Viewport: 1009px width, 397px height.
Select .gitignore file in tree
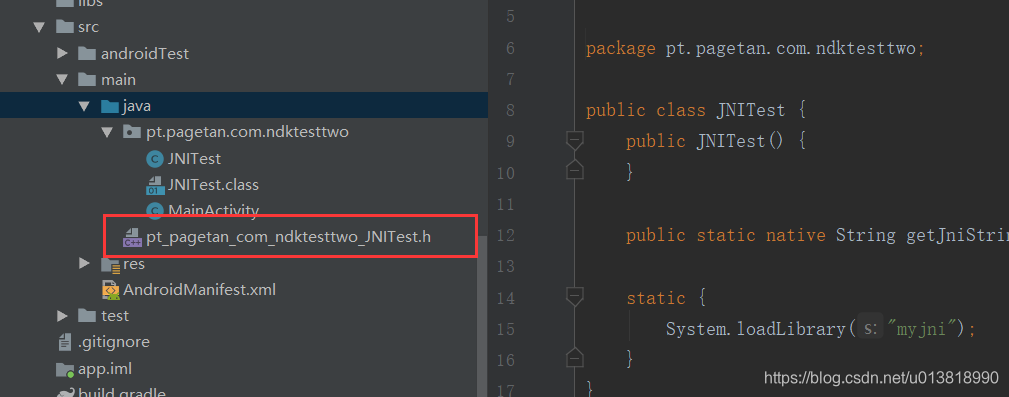pos(114,342)
